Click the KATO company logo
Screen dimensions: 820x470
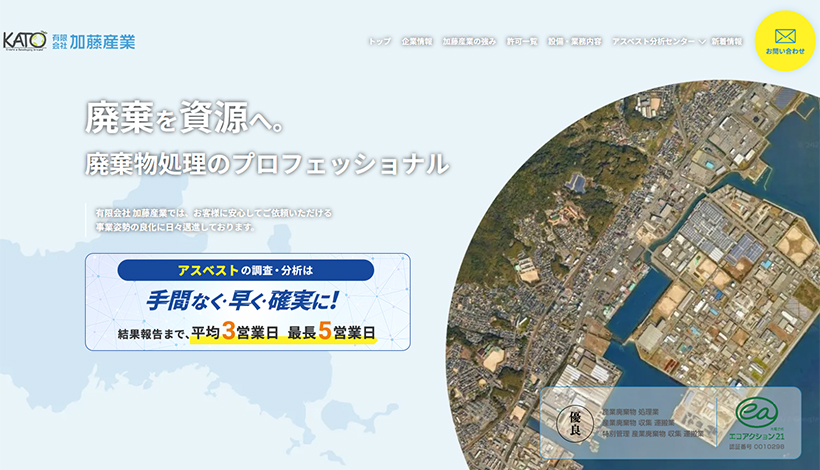tap(25, 41)
